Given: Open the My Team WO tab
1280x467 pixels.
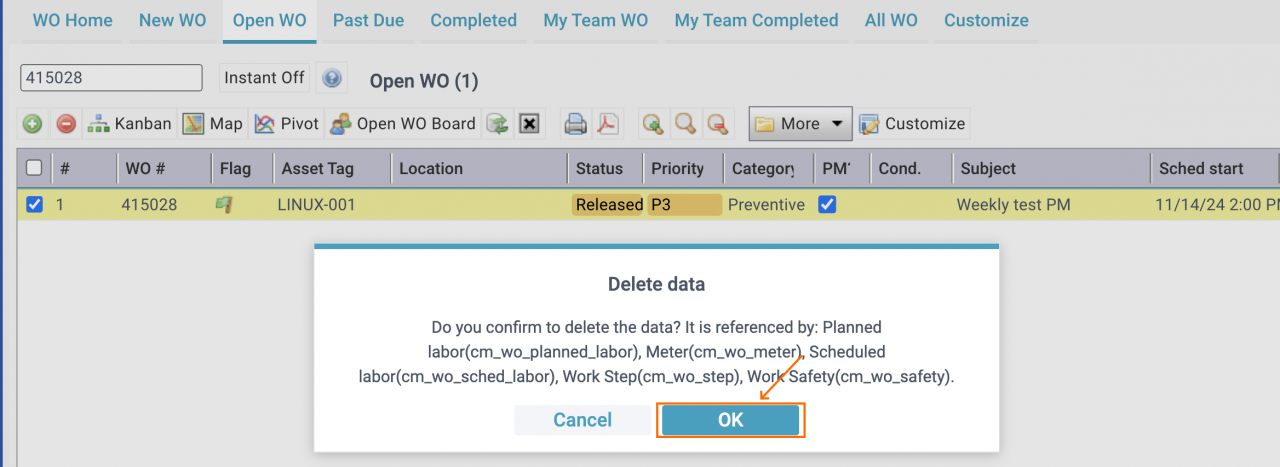Looking at the screenshot, I should click(x=595, y=20).
